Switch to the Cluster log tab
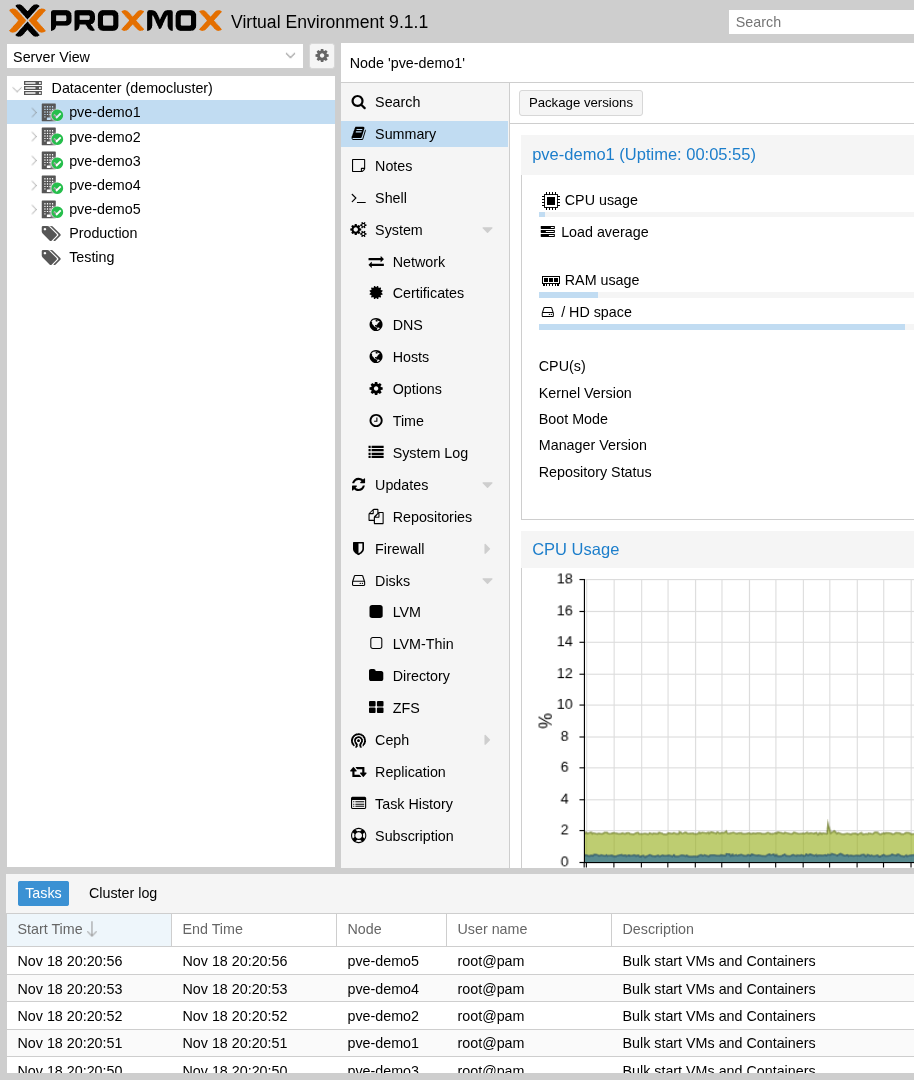 click(x=122, y=893)
